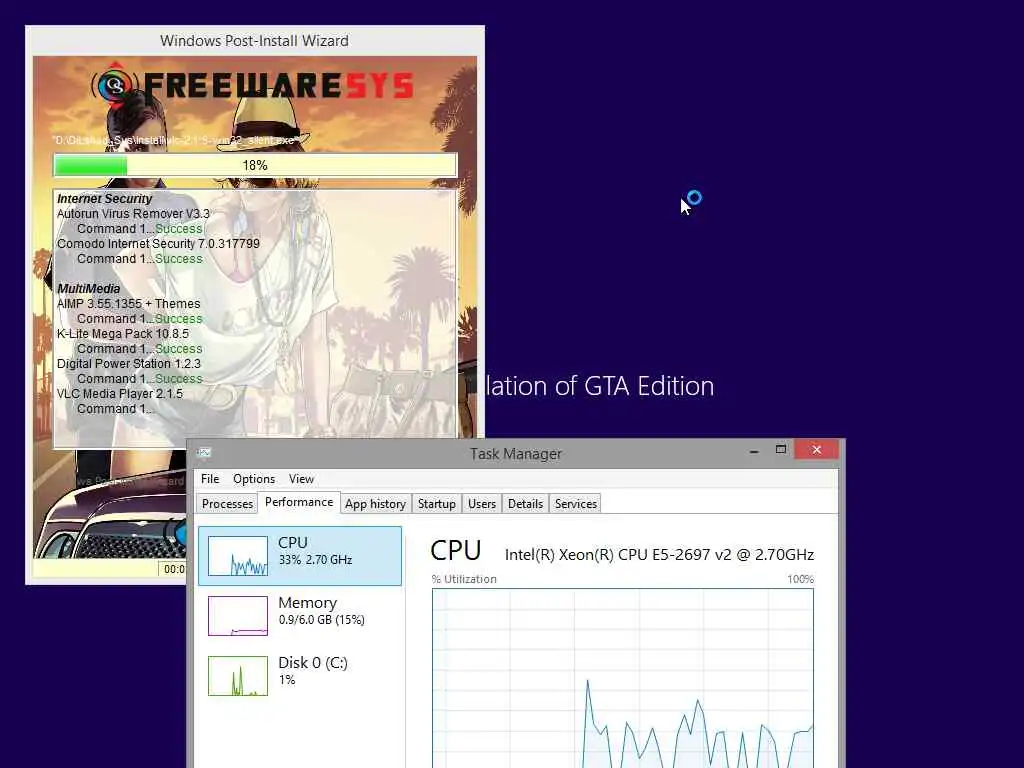This screenshot has width=1024, height=768.
Task: Click the FreewareSys logo in the wizard
Action: coord(253,86)
